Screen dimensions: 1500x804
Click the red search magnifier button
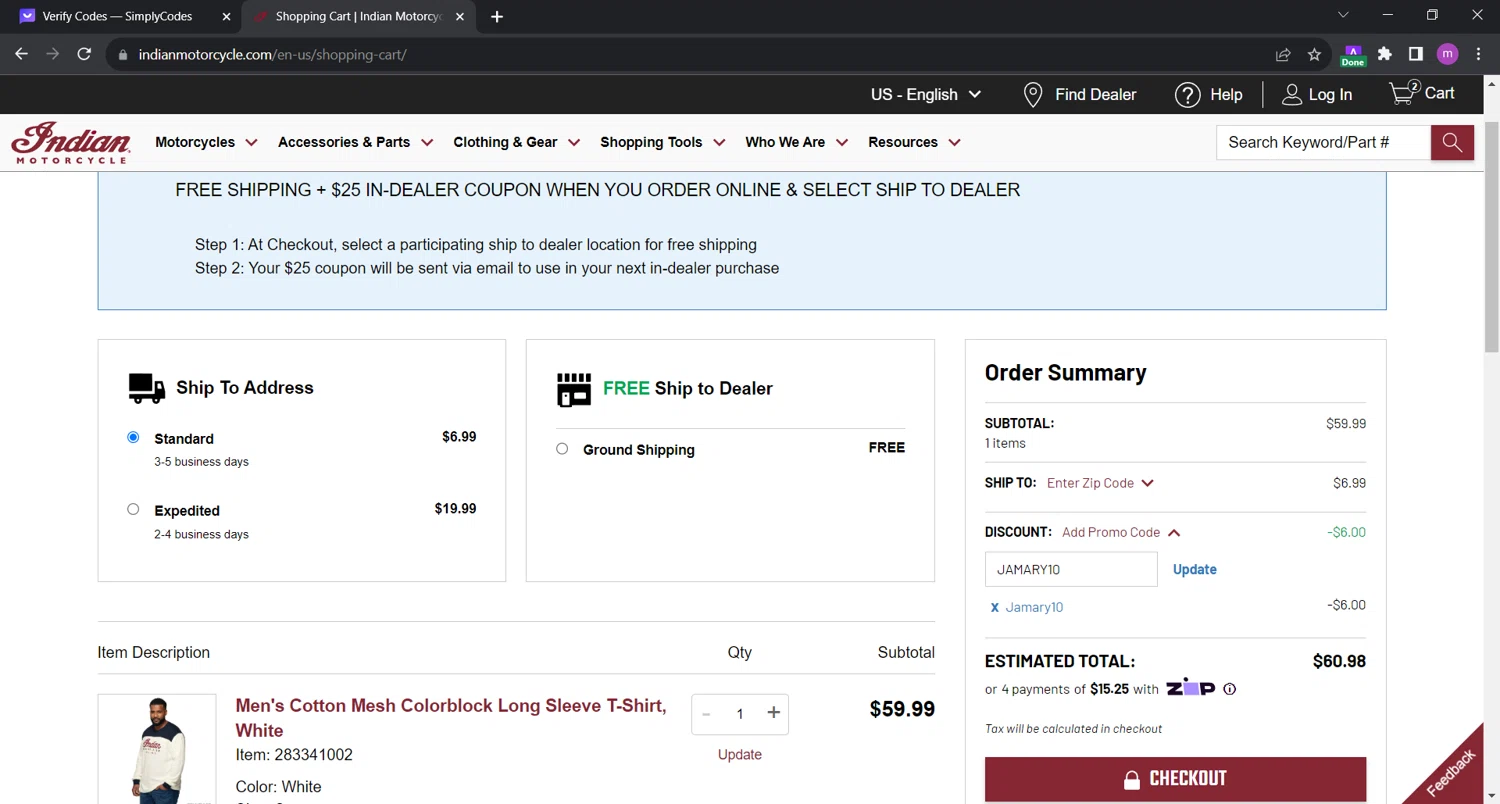[1452, 142]
